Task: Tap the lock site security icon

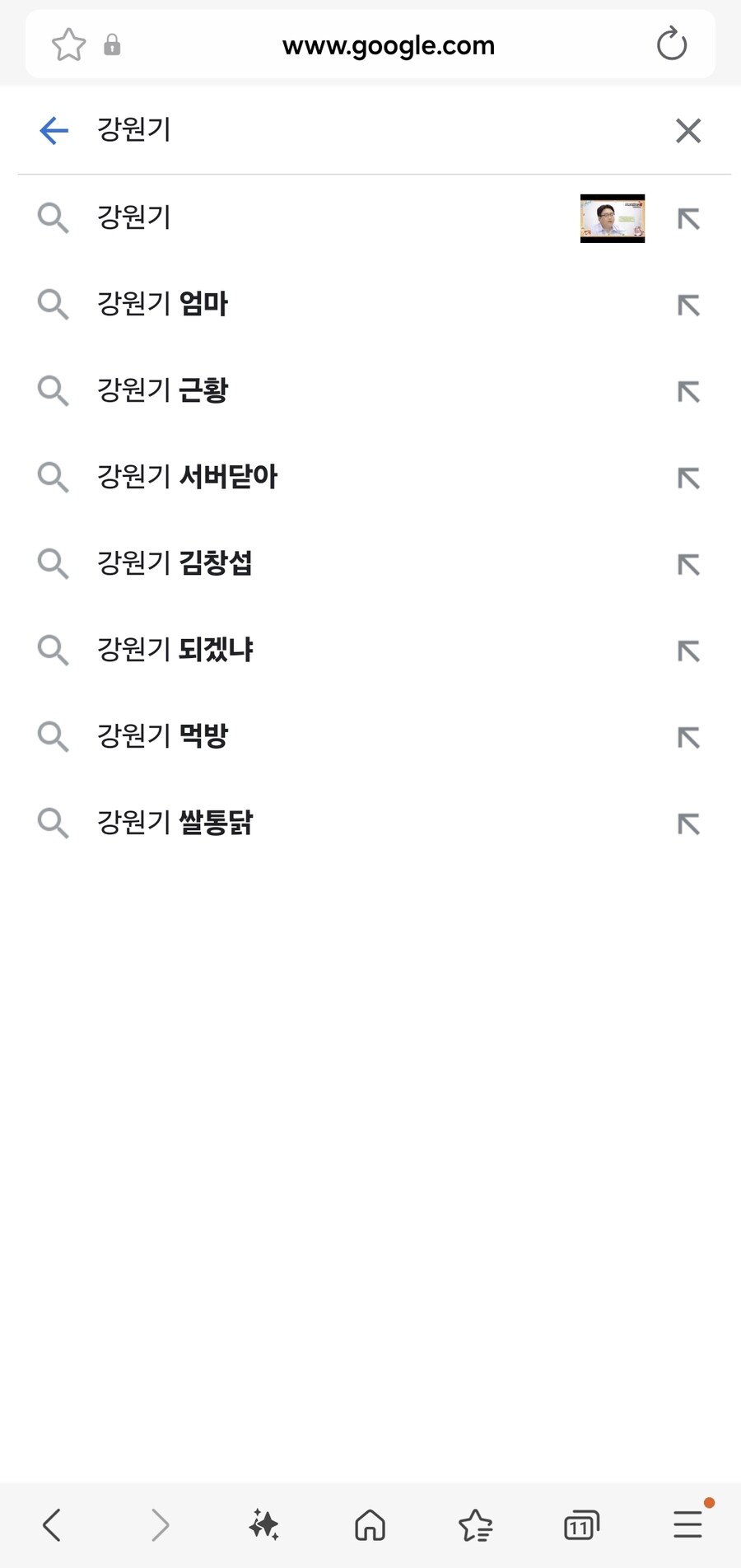Action: pyautogui.click(x=112, y=45)
